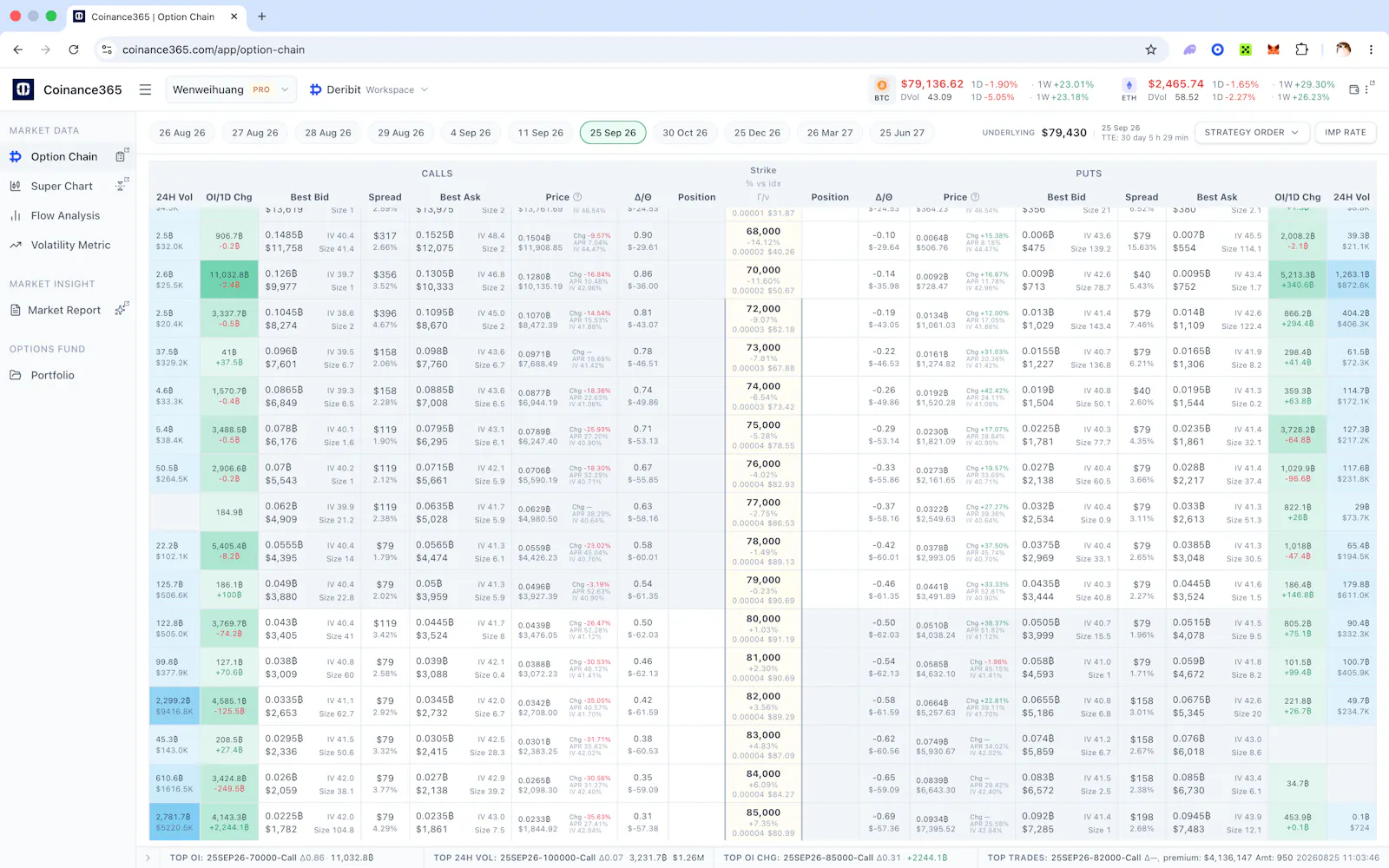This screenshot has height=868, width=1389.
Task: Open Option Chain pop-out clipboard icon
Action: [122, 156]
